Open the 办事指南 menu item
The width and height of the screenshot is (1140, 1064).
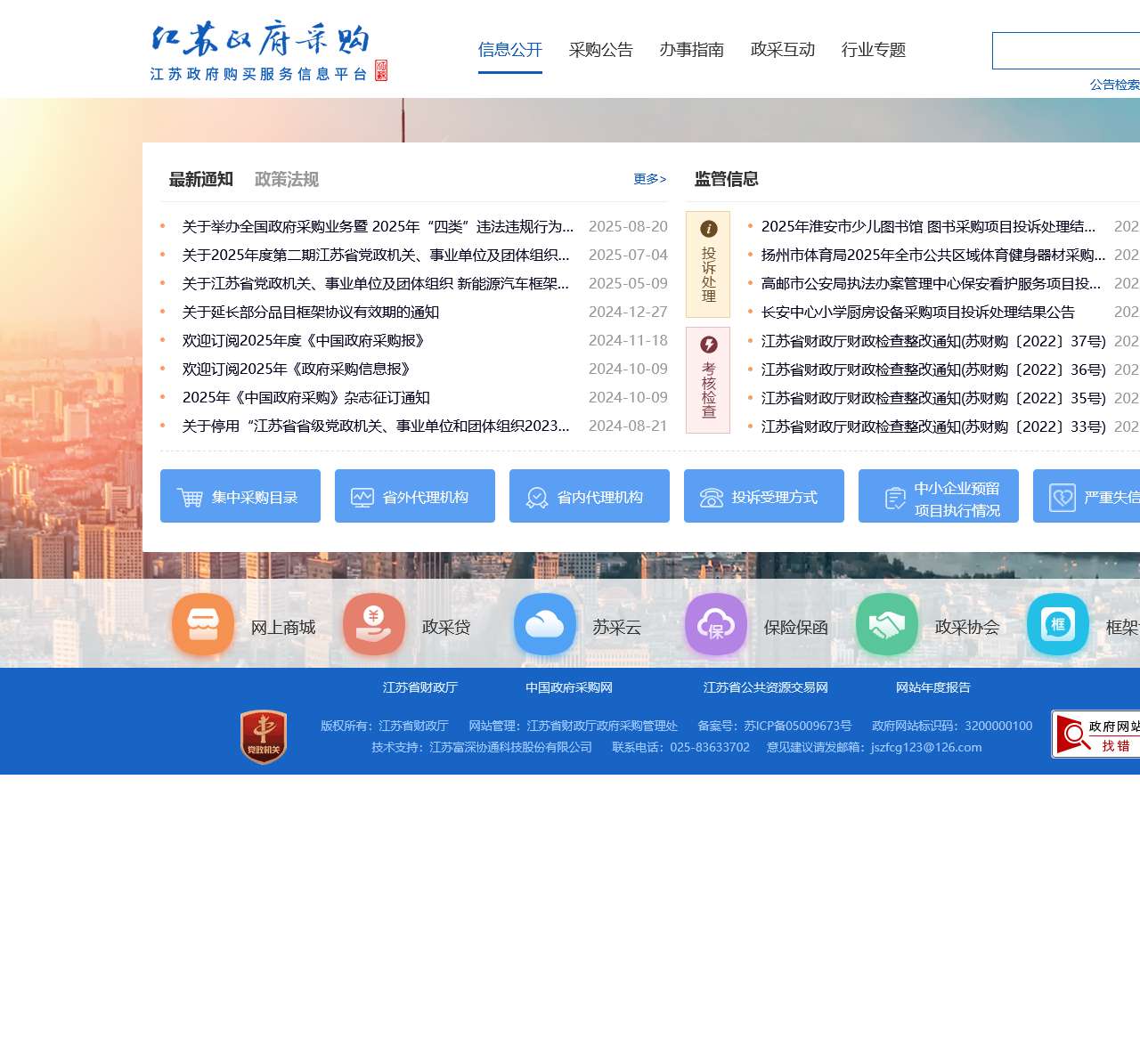[x=693, y=50]
